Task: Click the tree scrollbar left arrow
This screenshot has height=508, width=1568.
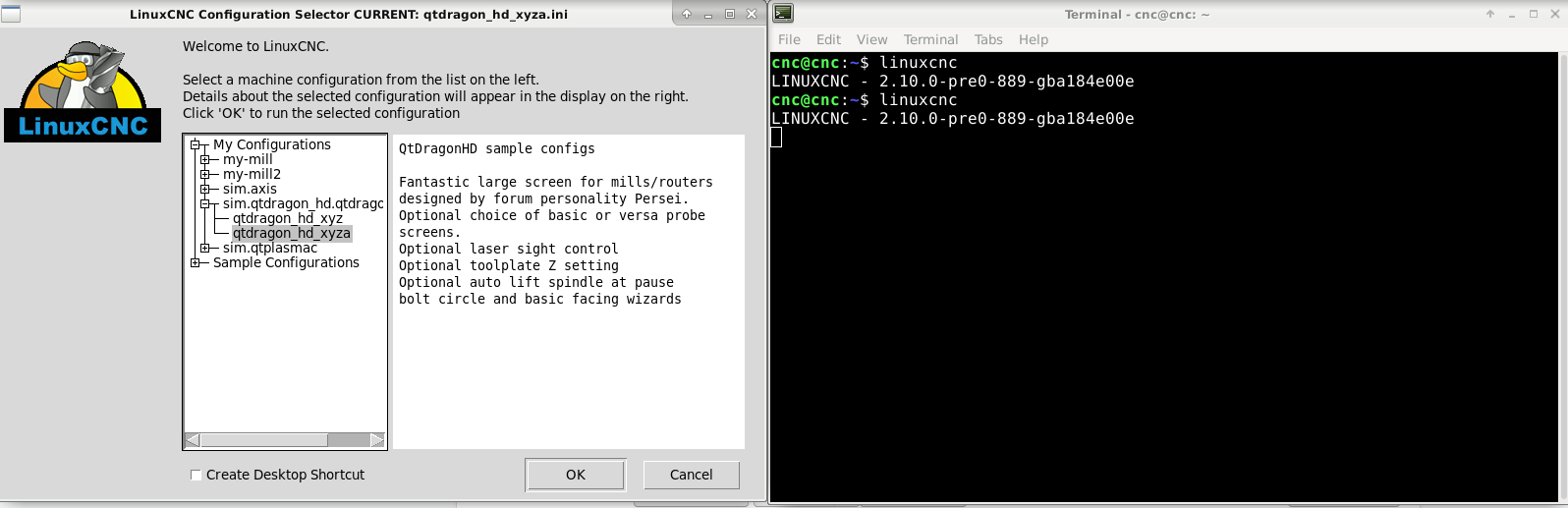Action: 193,439
